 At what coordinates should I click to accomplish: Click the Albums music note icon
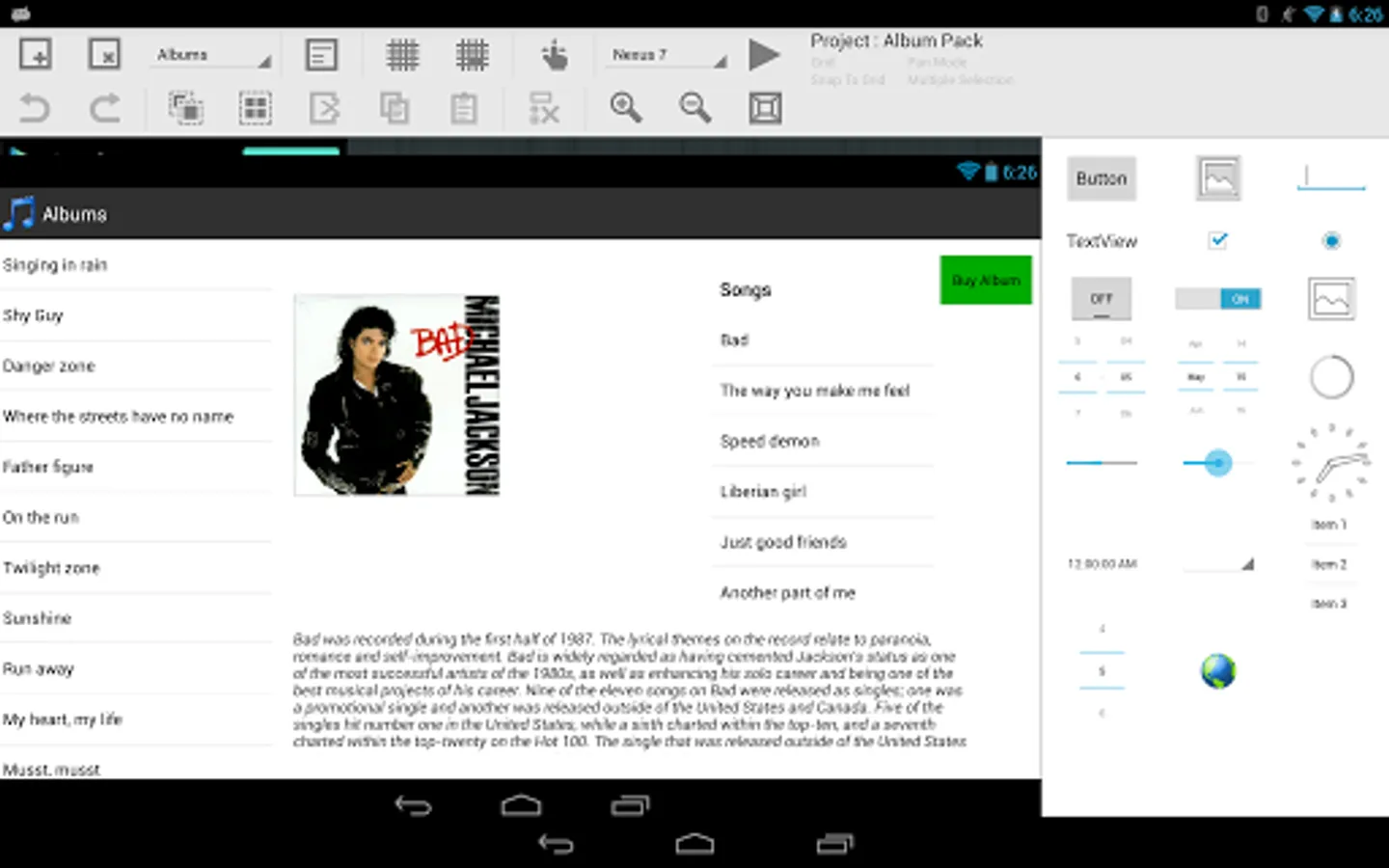coord(18,213)
